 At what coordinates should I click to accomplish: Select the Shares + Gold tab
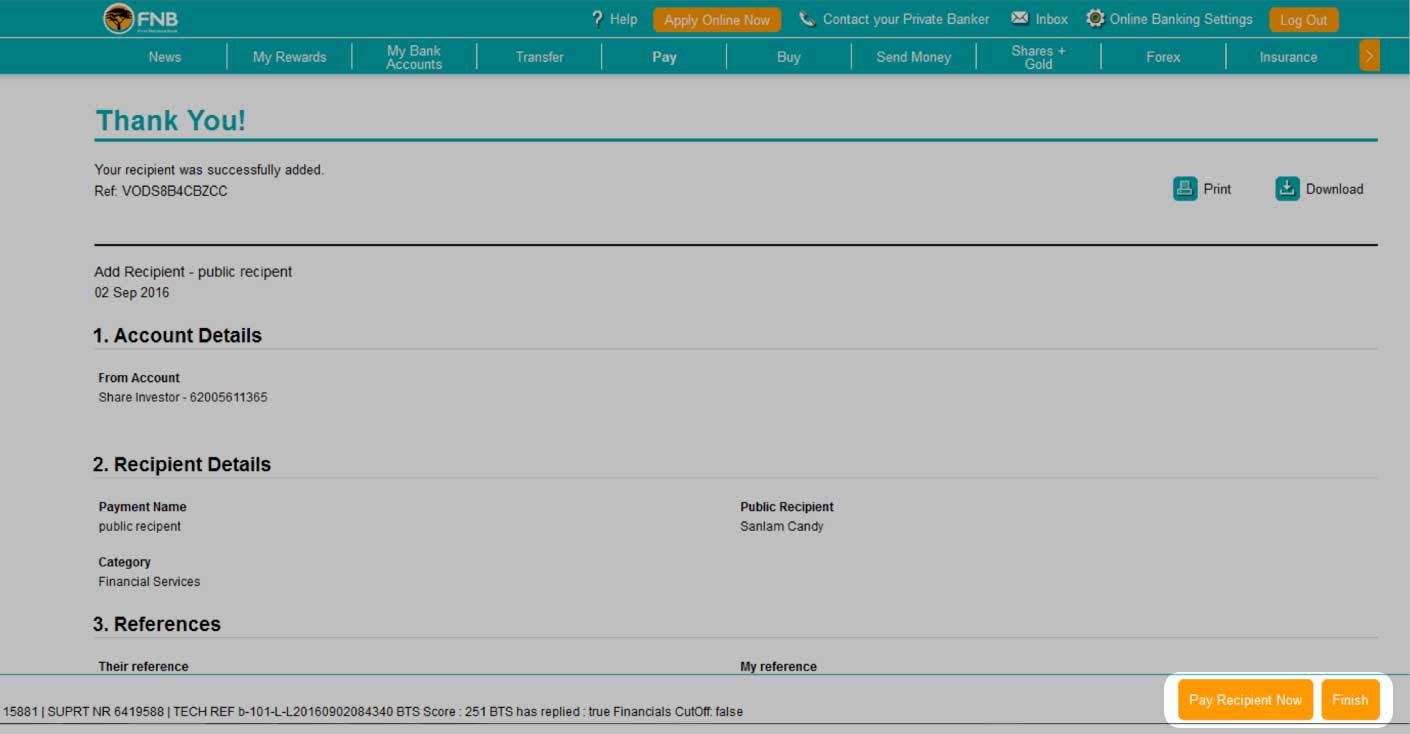click(1038, 57)
